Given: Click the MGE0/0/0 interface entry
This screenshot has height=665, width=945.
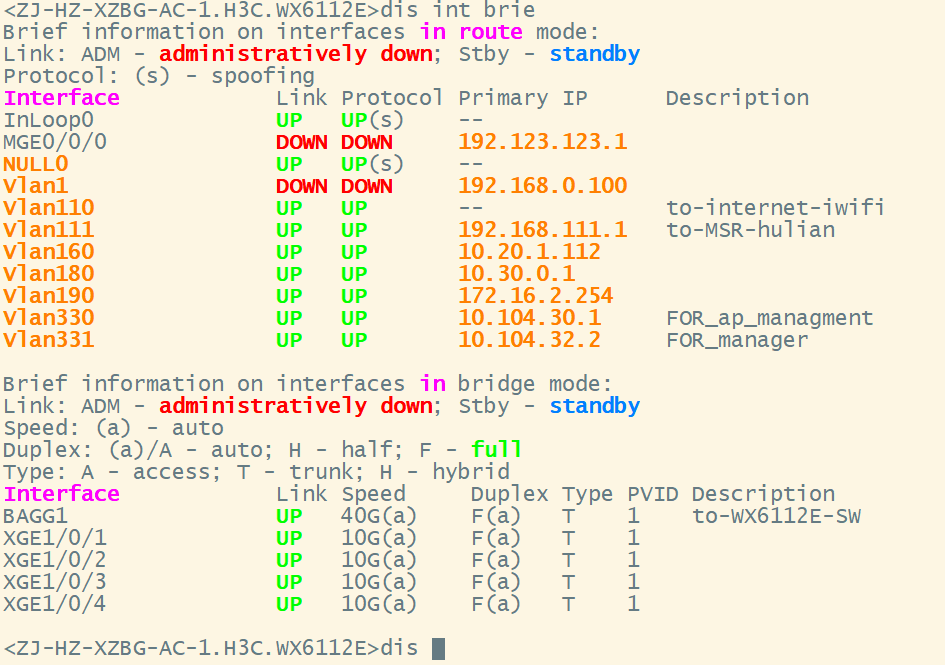Looking at the screenshot, I should 55,142.
